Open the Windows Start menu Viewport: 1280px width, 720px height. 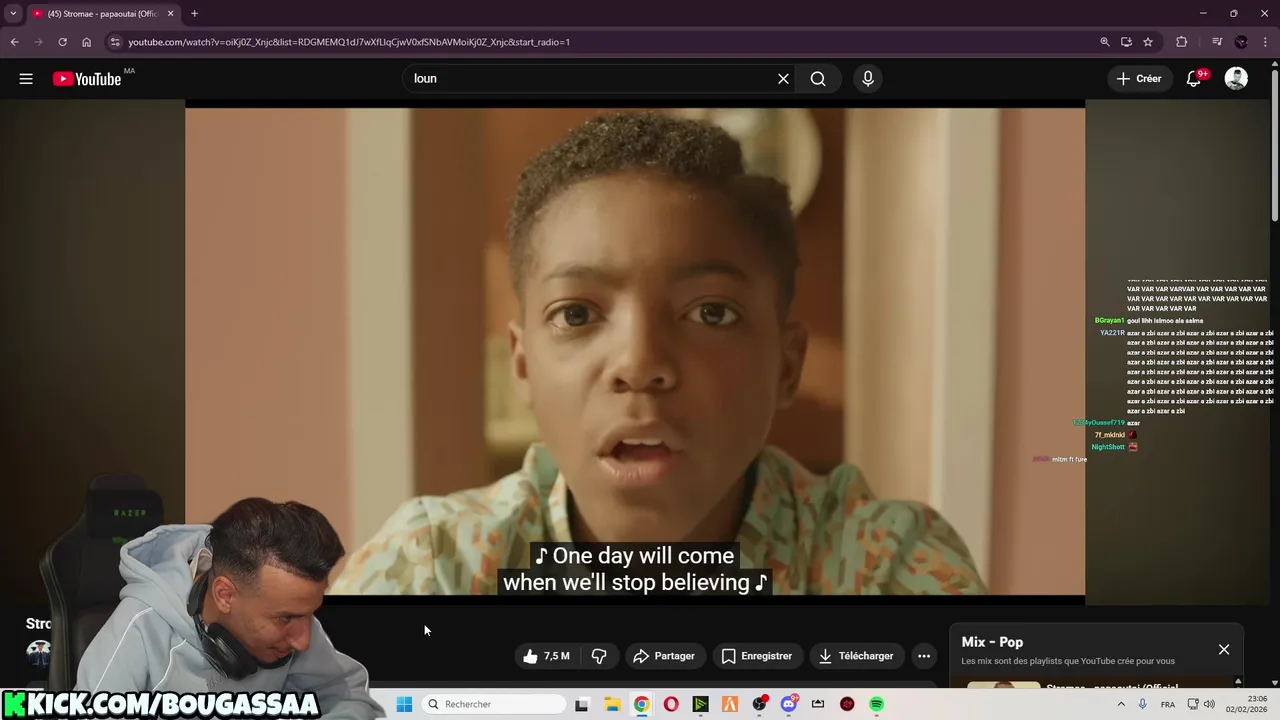pyautogui.click(x=404, y=704)
